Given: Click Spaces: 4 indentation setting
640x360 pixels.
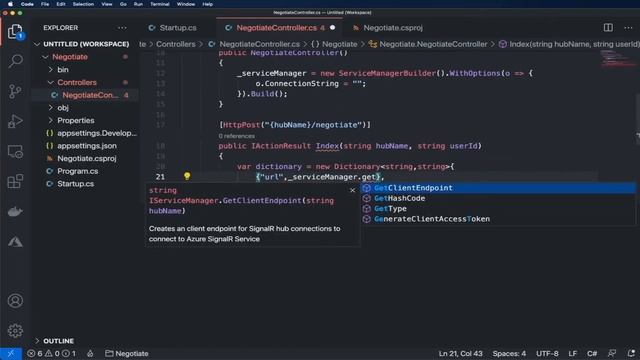Looking at the screenshot, I should (509, 353).
